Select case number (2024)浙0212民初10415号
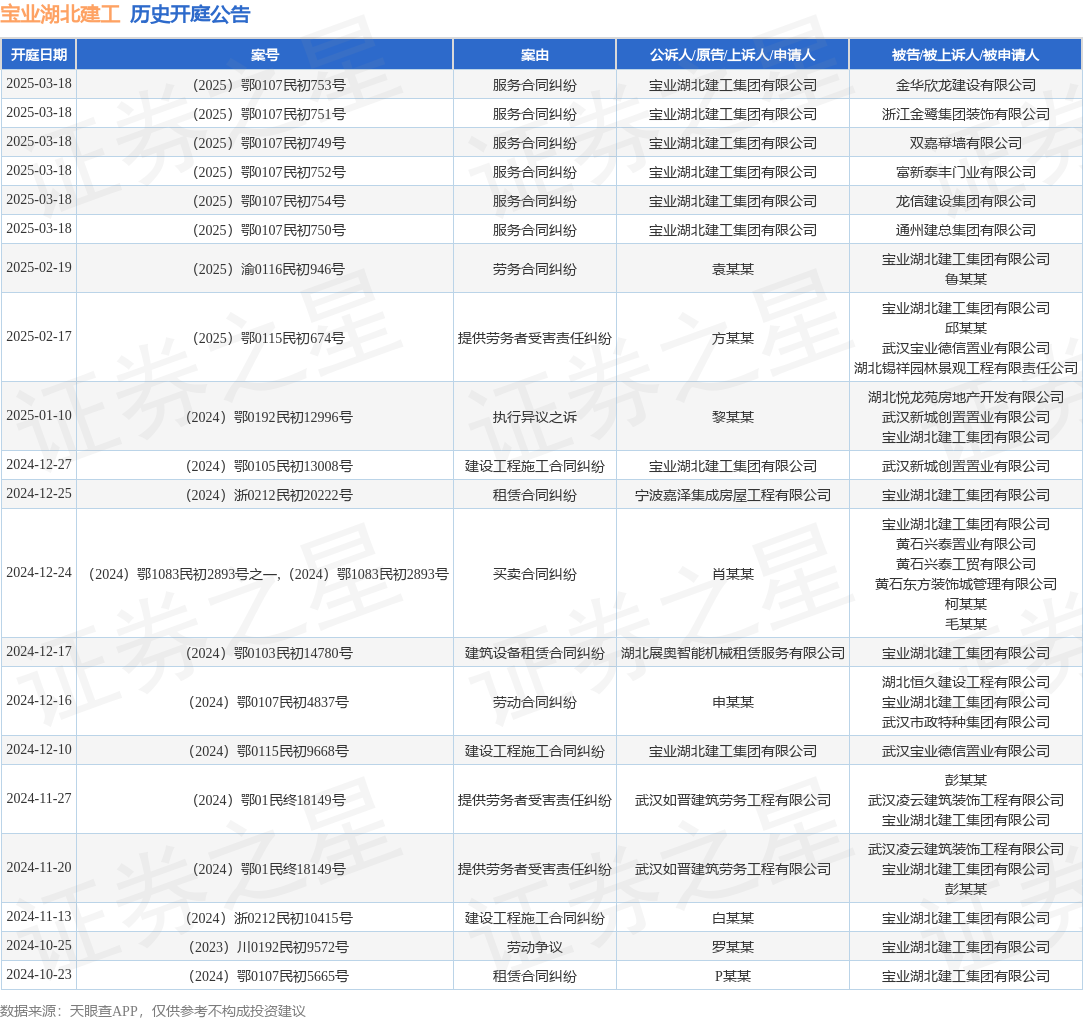Image resolution: width=1083 pixels, height=1020 pixels. (269, 918)
